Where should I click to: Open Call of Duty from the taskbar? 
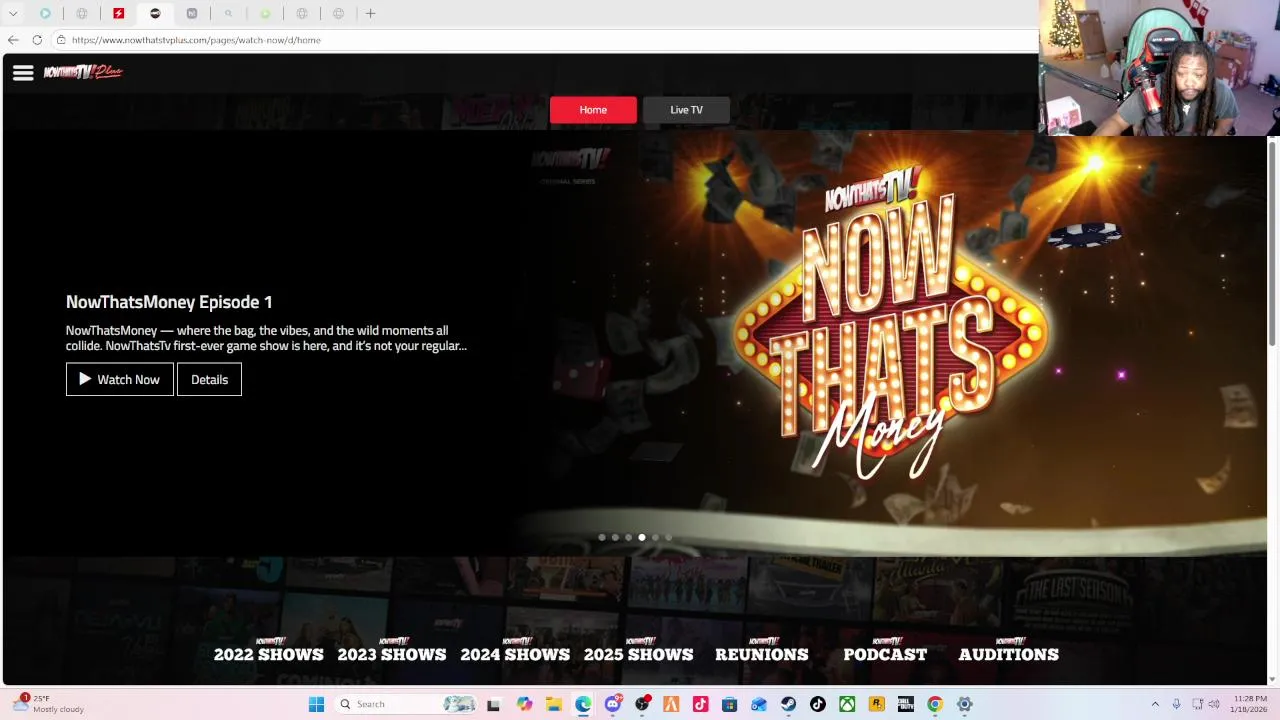coord(905,704)
